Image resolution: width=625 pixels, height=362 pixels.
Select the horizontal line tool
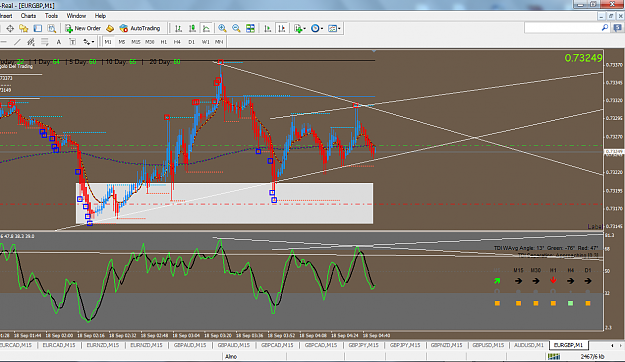click(x=3, y=42)
